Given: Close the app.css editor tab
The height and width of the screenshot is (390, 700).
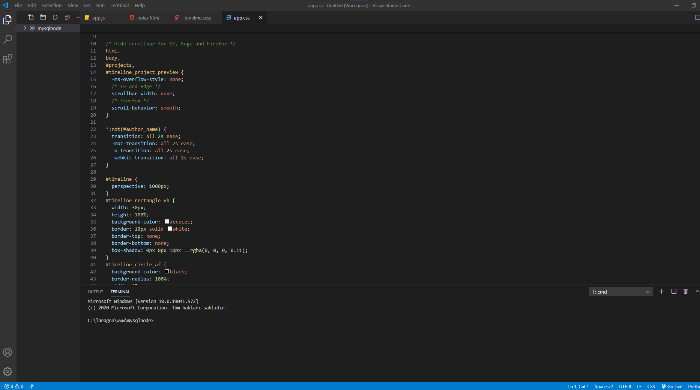Looking at the screenshot, I should [260, 18].
